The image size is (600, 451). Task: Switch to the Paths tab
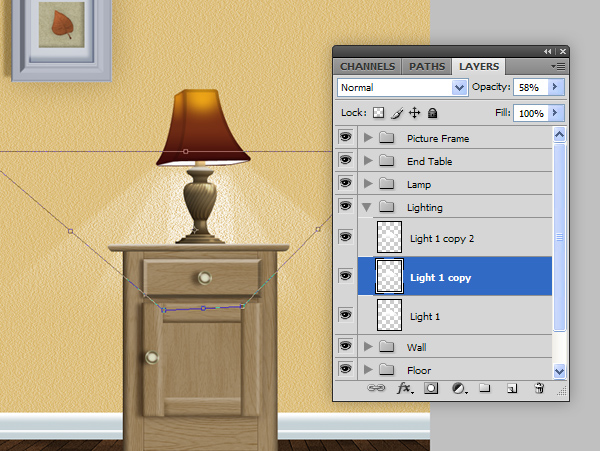coord(426,67)
